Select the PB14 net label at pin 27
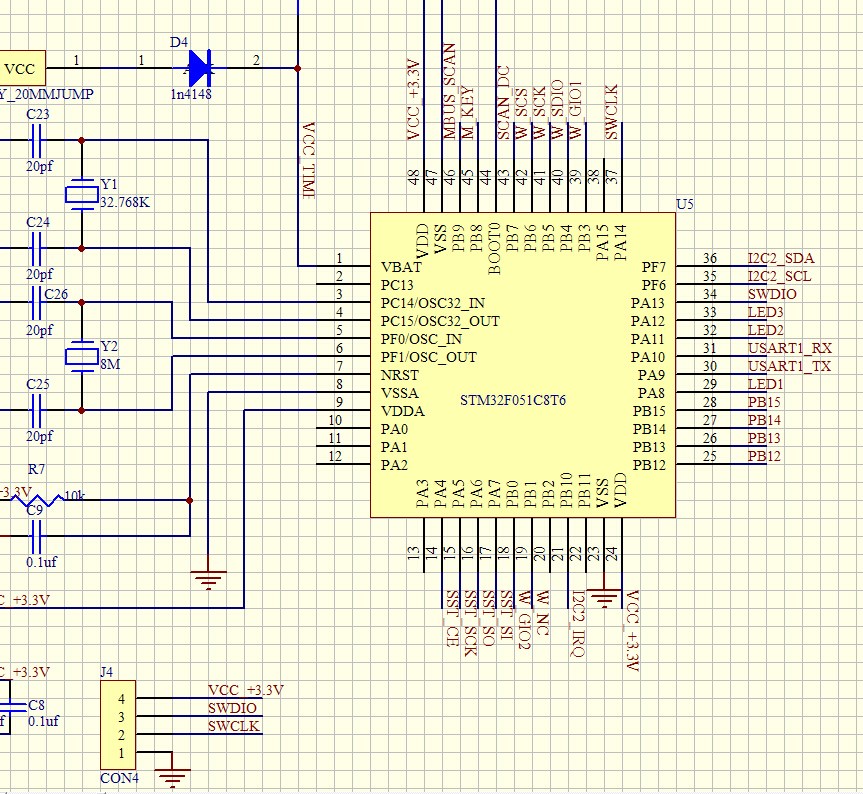This screenshot has height=794, width=863. click(764, 420)
